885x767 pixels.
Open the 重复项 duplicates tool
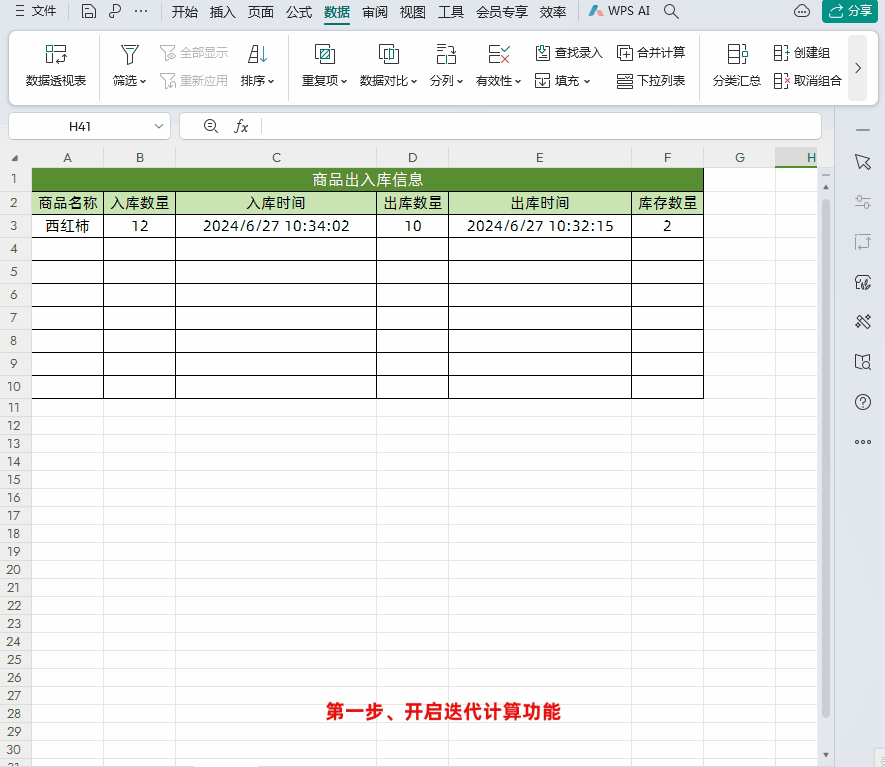(325, 66)
